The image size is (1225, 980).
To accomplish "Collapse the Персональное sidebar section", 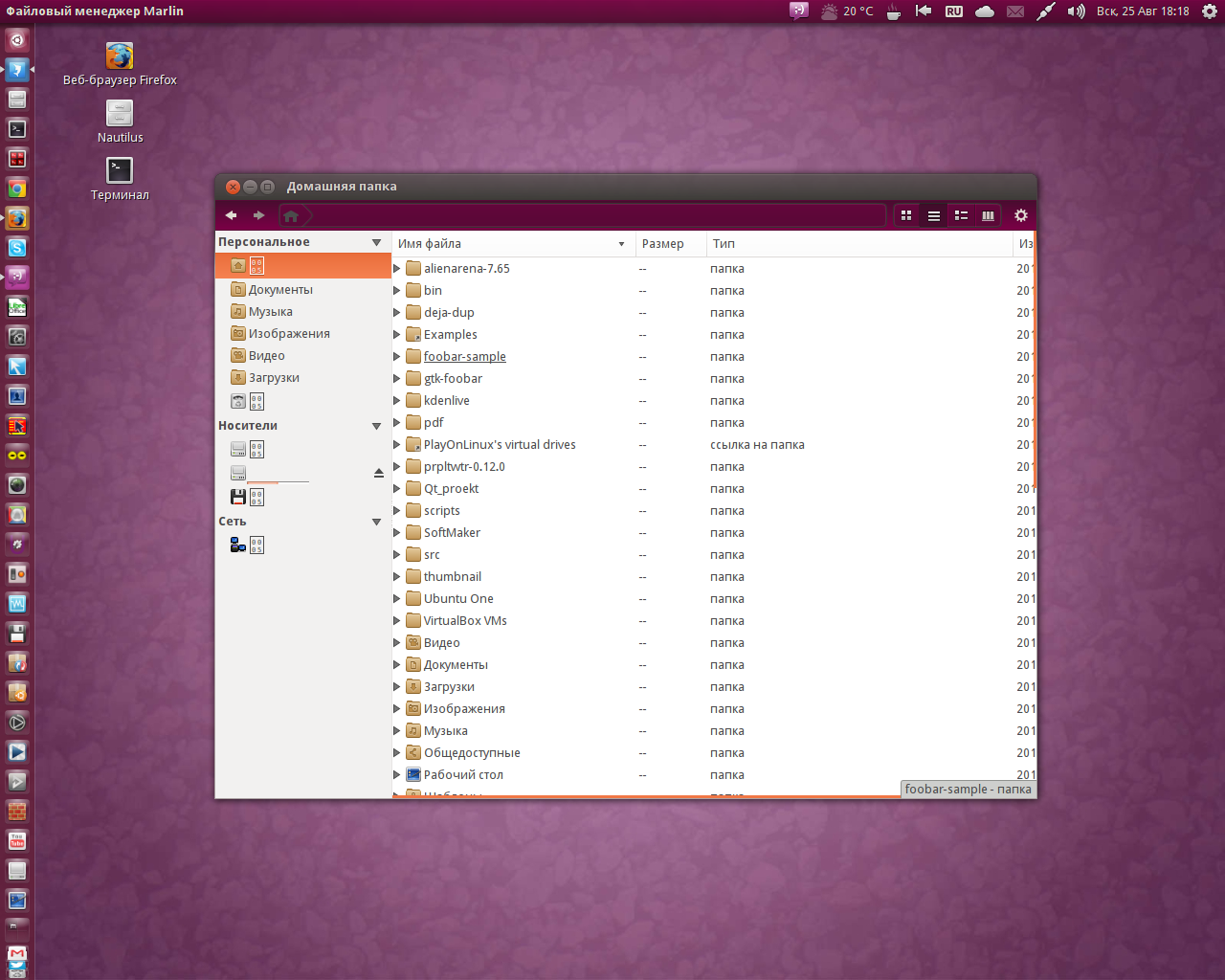I will coord(376,243).
